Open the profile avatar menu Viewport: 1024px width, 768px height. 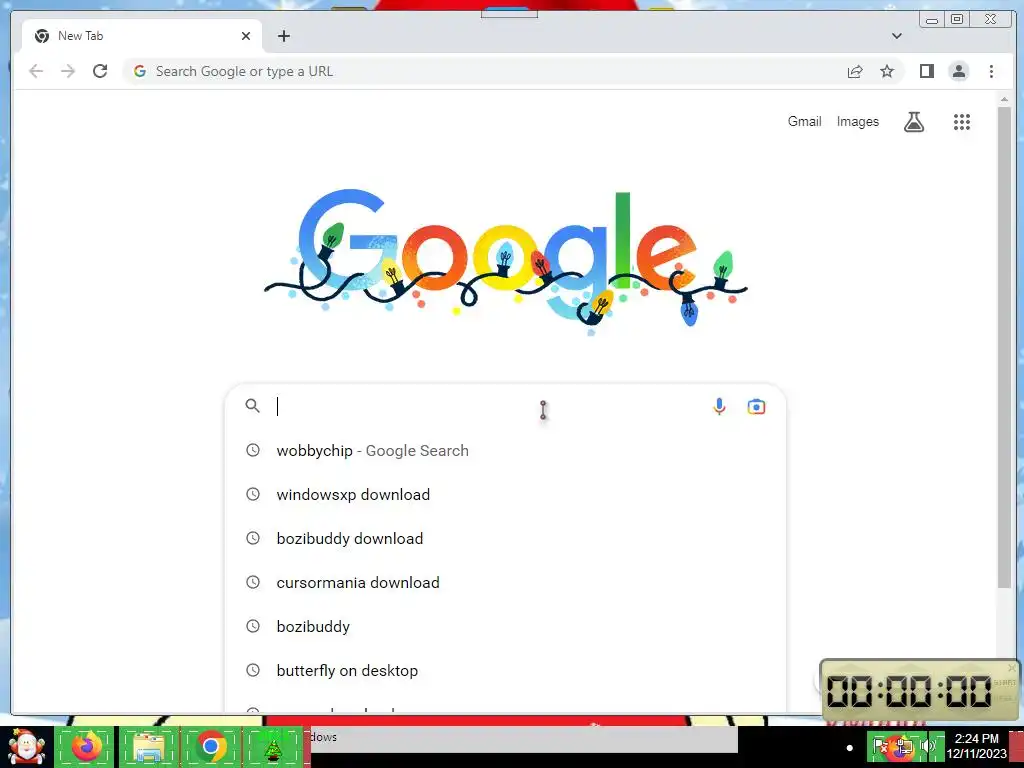pos(959,71)
